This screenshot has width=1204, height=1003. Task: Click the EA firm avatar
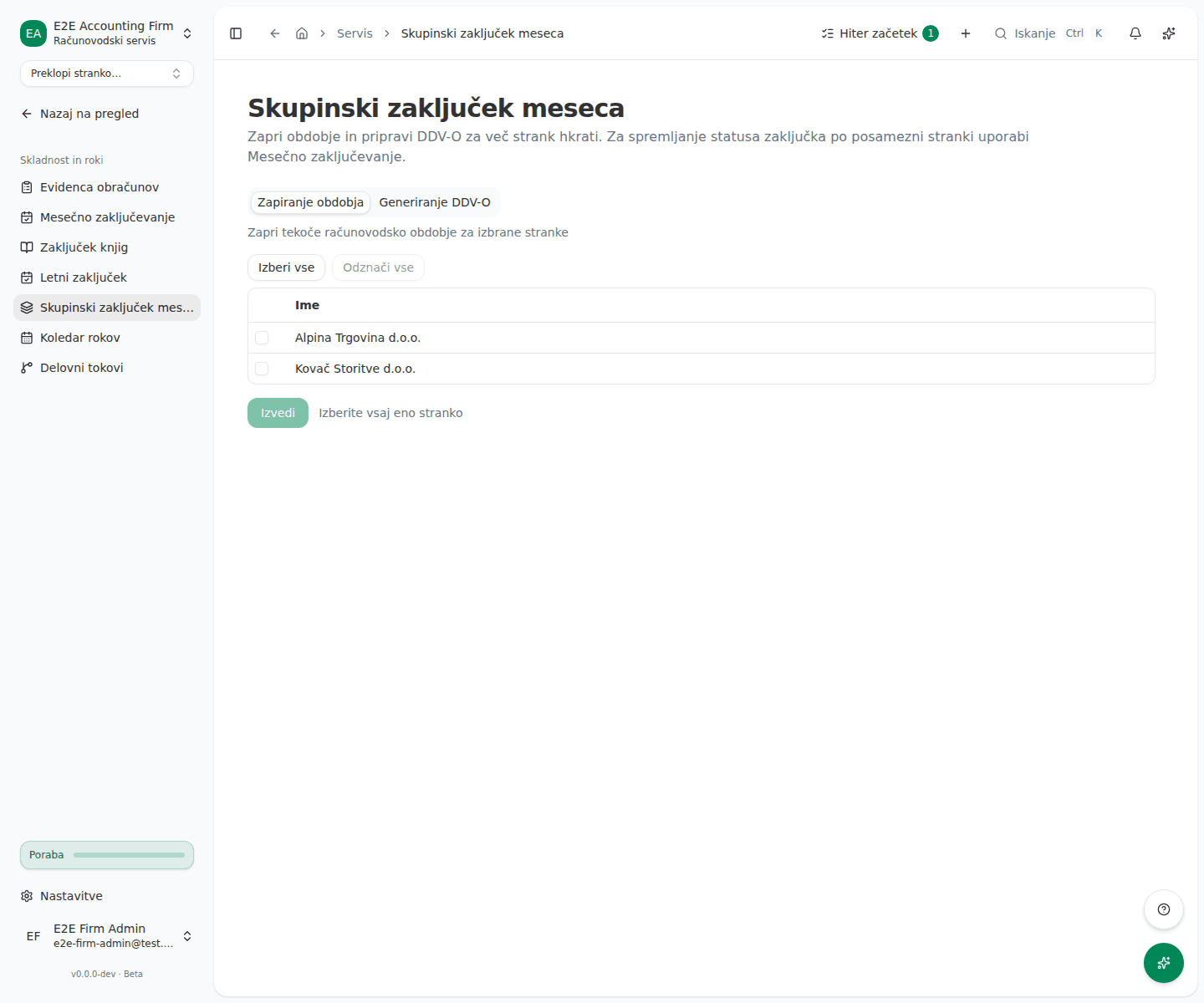(33, 33)
